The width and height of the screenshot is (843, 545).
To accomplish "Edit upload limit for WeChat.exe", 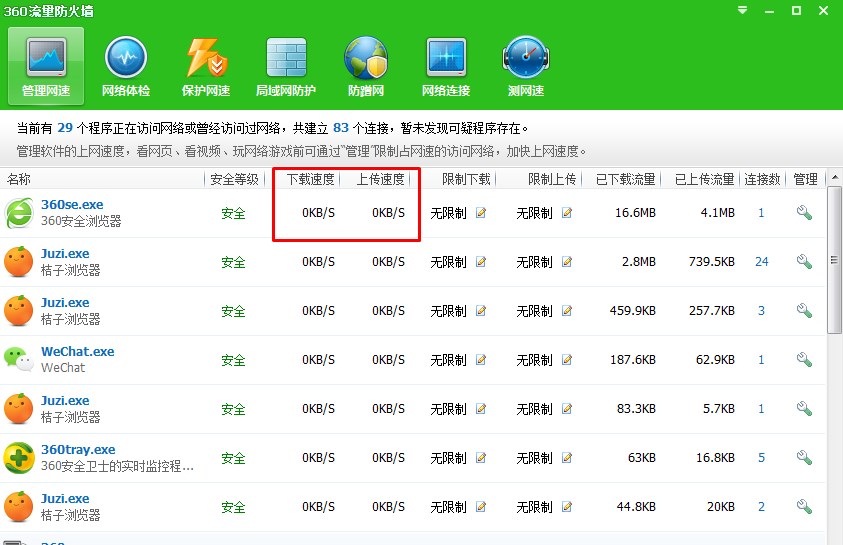I will click(x=567, y=360).
